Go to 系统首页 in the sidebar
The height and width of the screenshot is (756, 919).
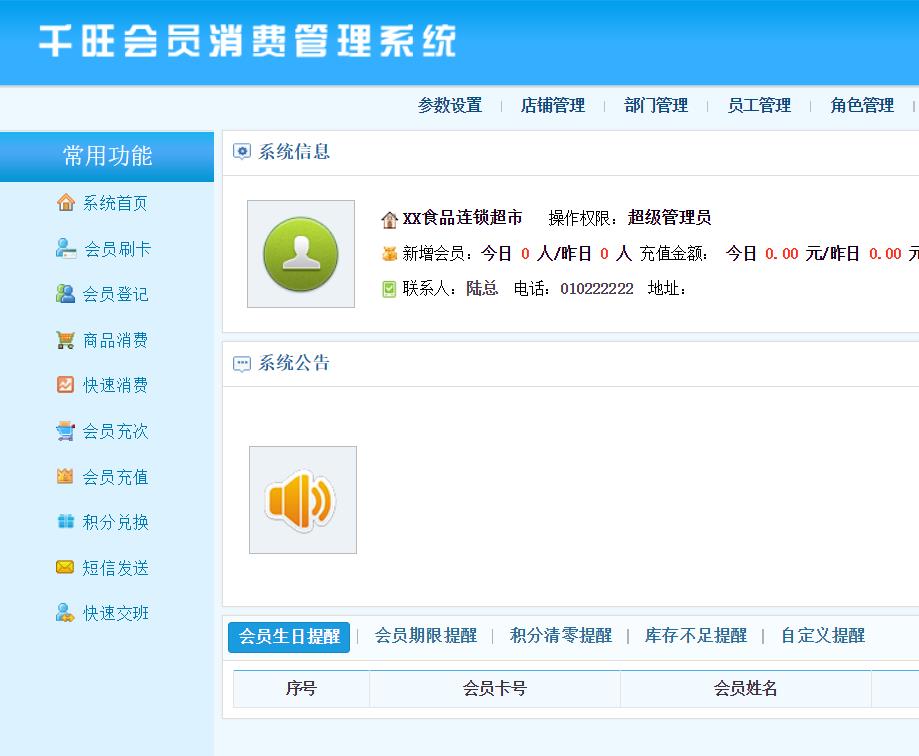(x=115, y=203)
